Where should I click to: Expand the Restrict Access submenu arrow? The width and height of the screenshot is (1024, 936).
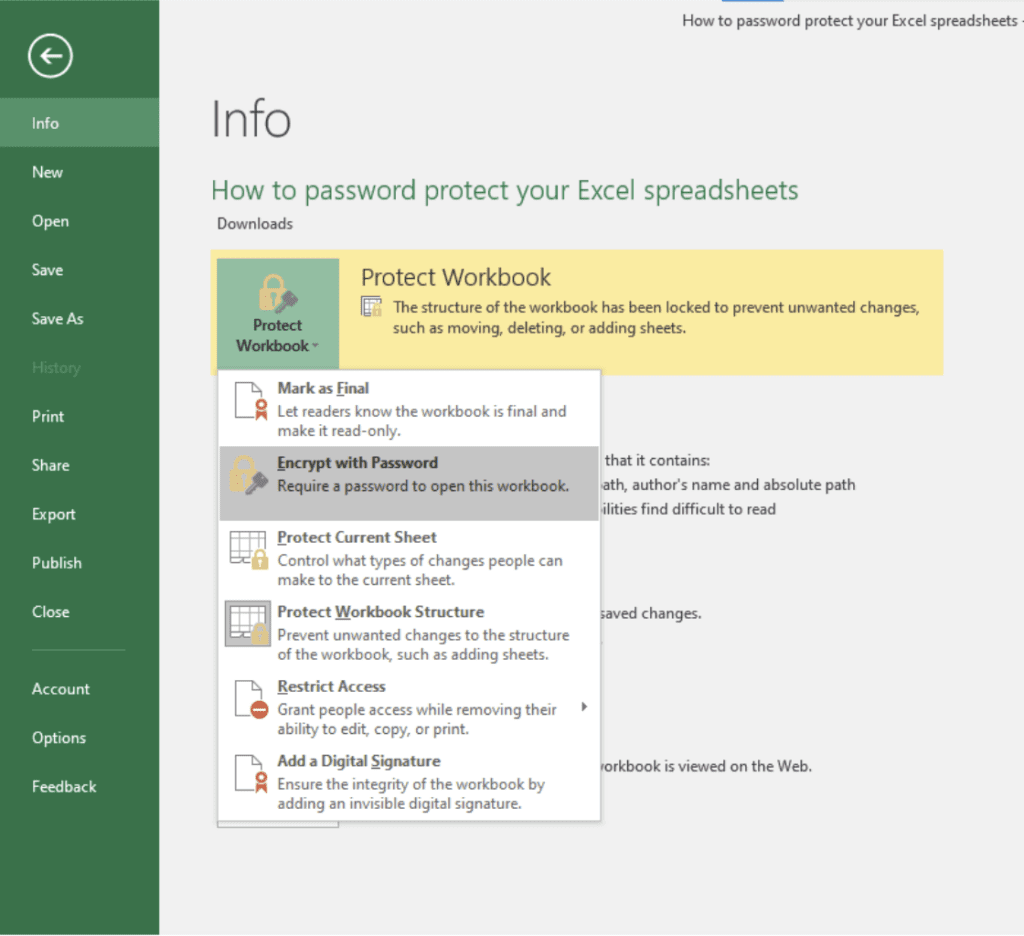click(585, 707)
